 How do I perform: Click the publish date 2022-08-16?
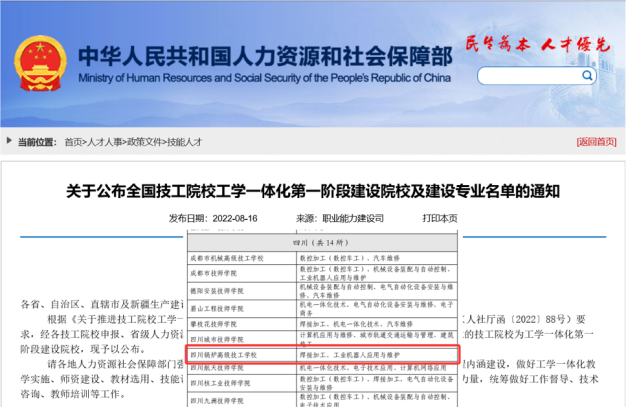tap(235, 218)
